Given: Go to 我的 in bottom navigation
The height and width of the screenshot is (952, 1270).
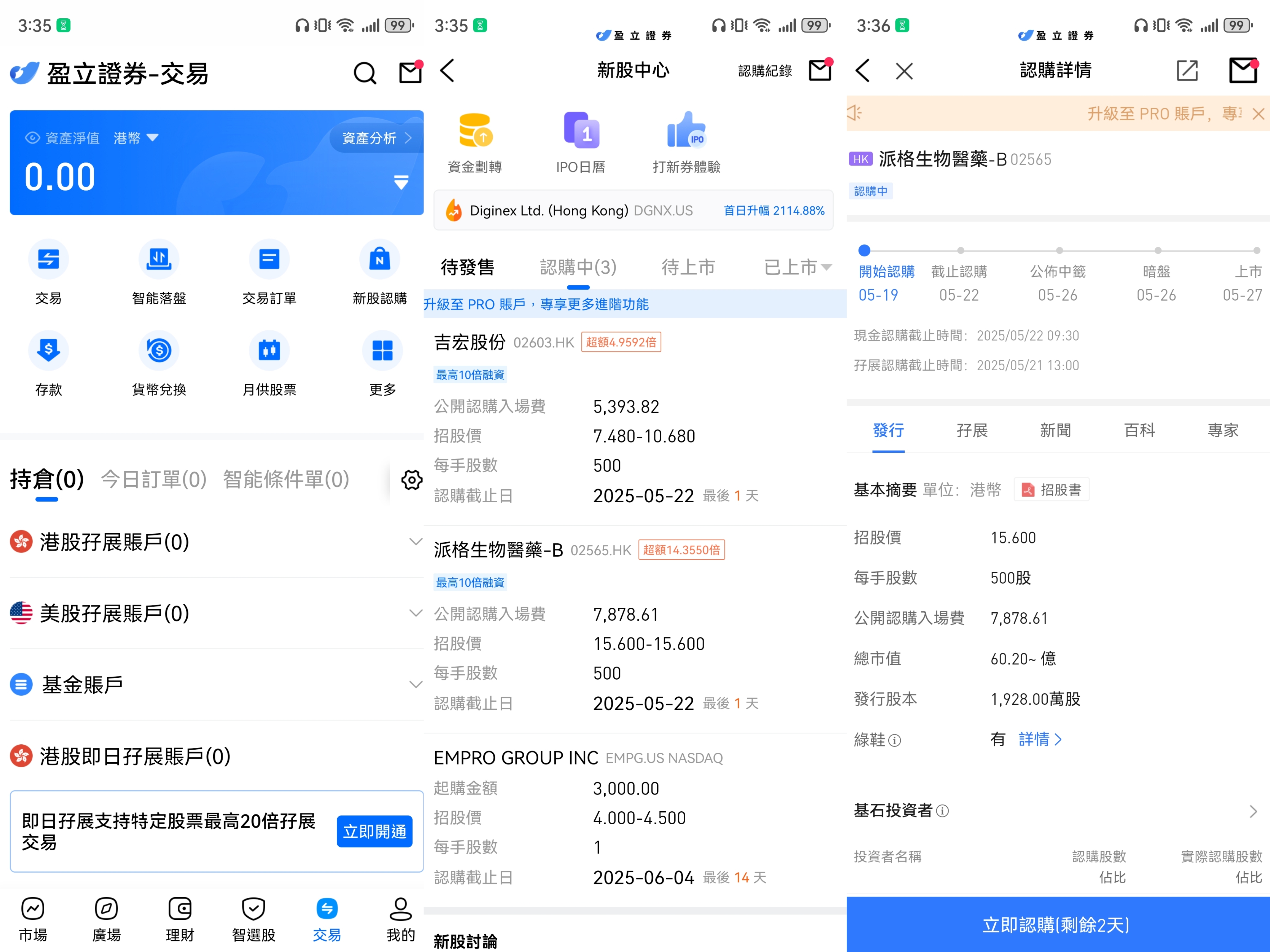Looking at the screenshot, I should (401, 920).
